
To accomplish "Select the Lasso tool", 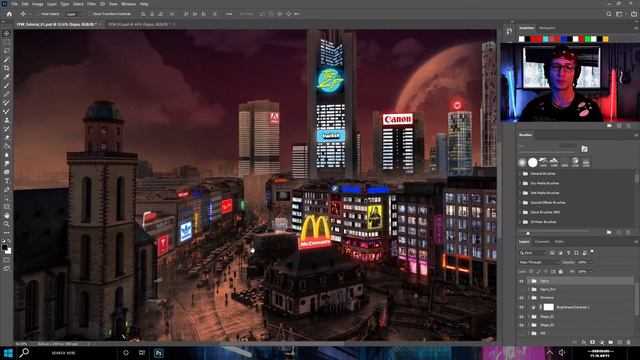I will 7,51.
